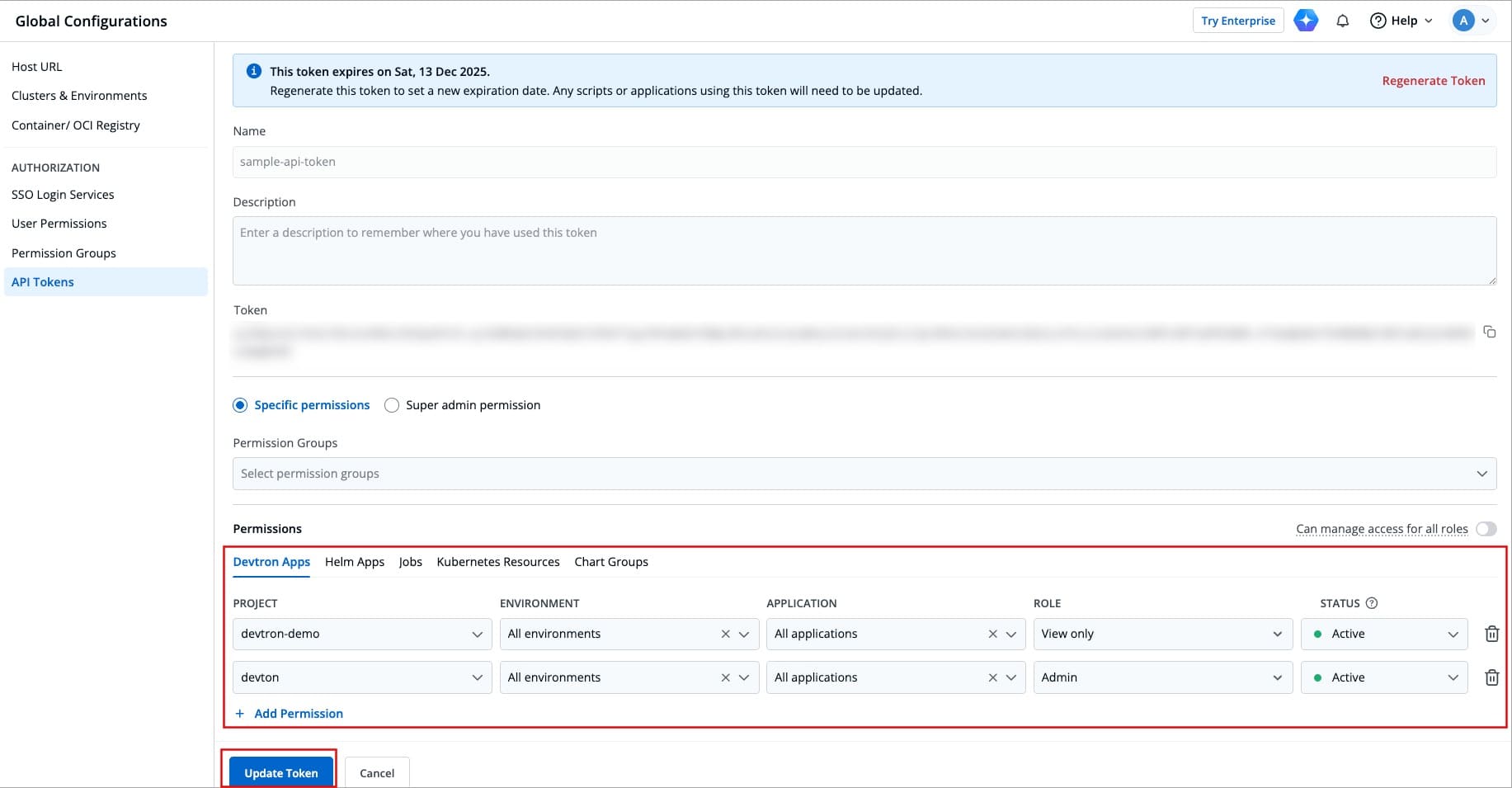
Task: Click into the Description text area
Action: click(864, 251)
